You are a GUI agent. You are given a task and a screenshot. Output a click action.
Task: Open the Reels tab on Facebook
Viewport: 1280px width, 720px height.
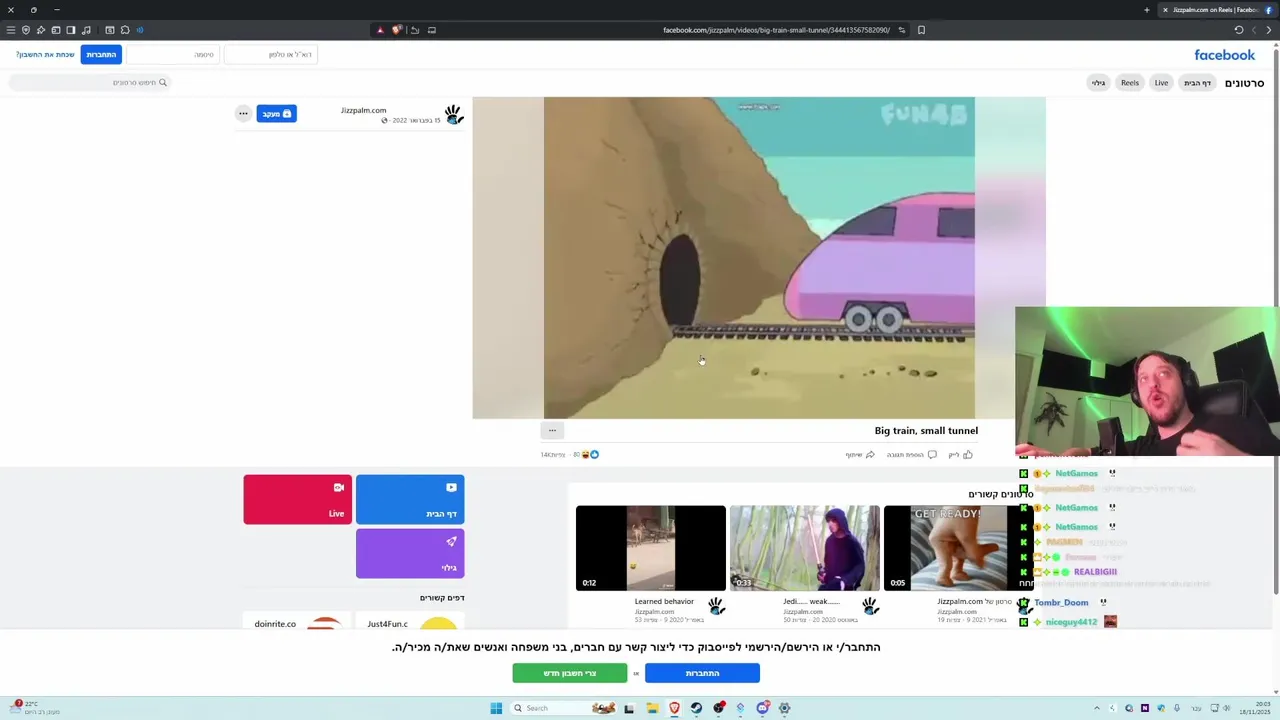coord(1129,83)
